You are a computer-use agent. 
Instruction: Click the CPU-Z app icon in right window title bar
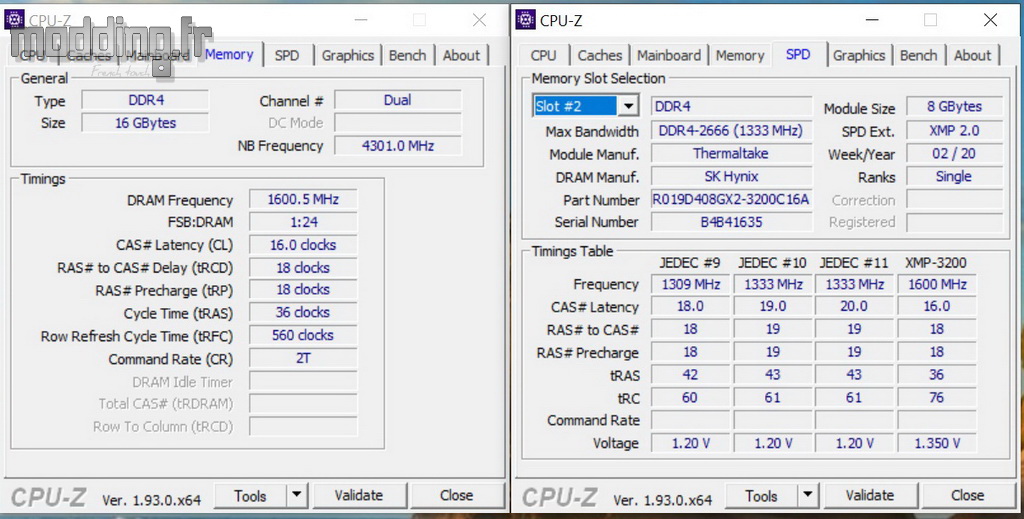(x=525, y=20)
